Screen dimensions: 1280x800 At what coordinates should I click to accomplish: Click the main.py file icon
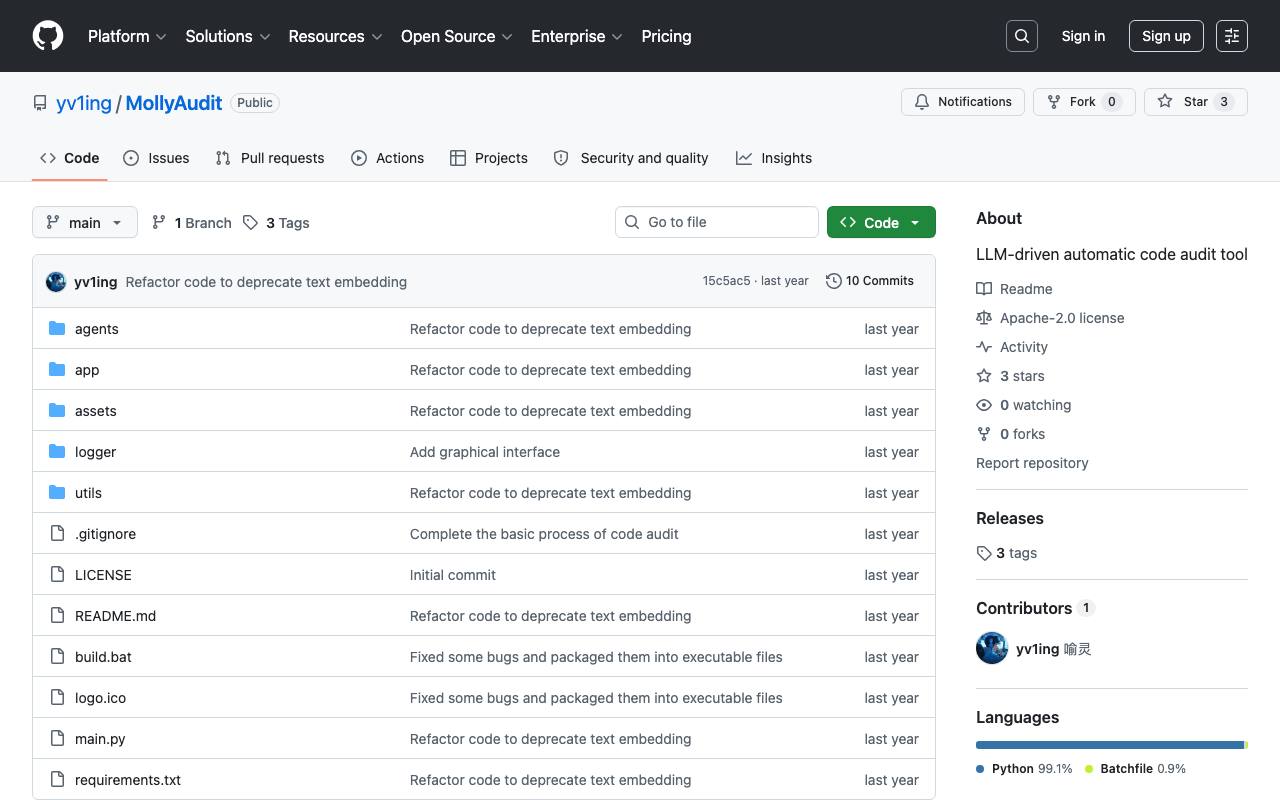click(x=57, y=739)
